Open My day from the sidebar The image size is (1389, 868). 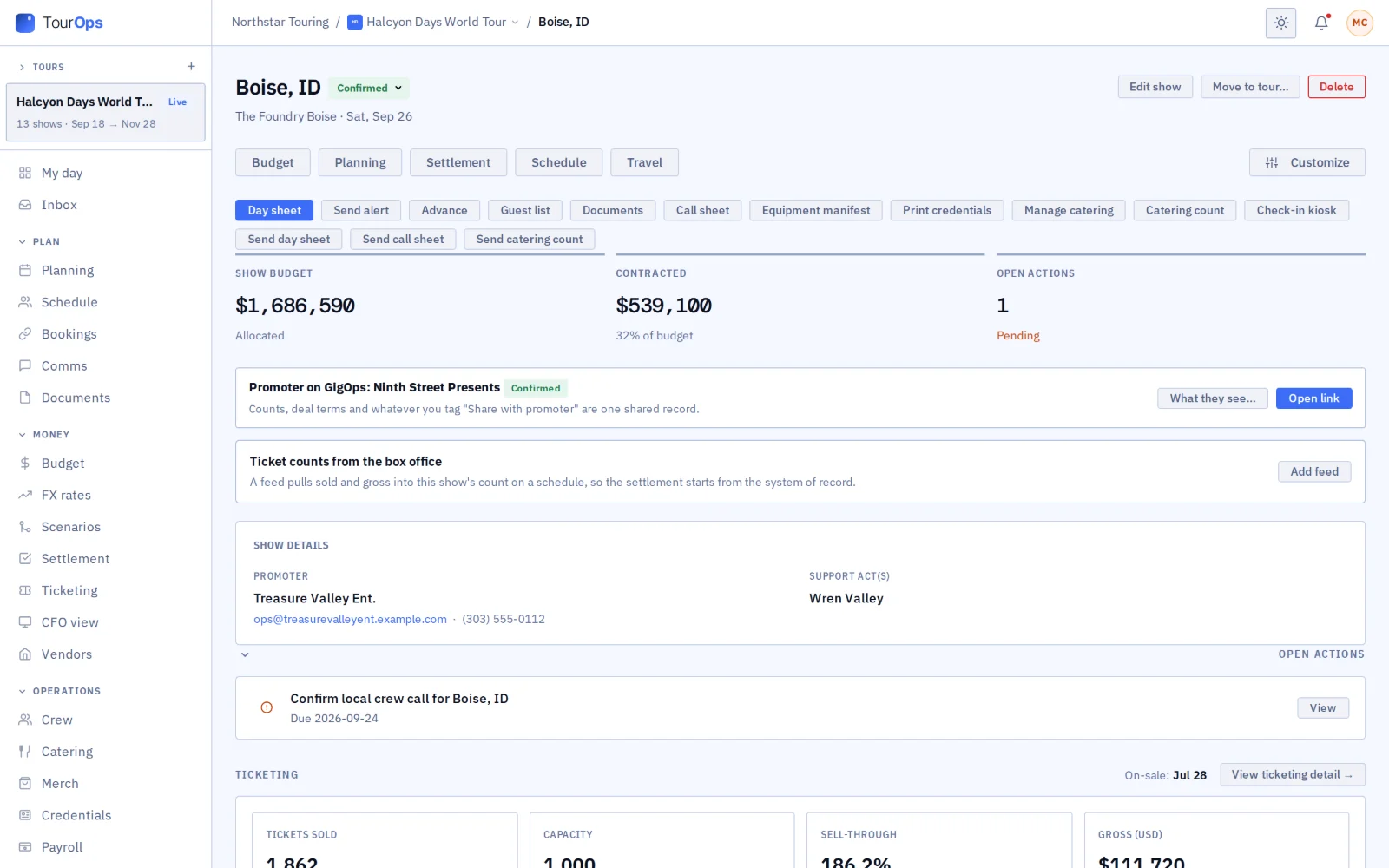click(x=105, y=173)
